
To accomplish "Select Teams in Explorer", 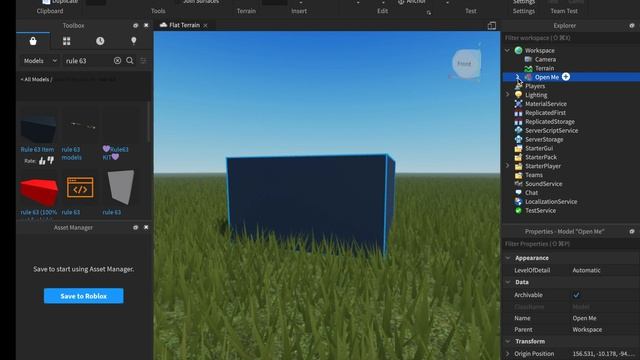I will tap(534, 175).
